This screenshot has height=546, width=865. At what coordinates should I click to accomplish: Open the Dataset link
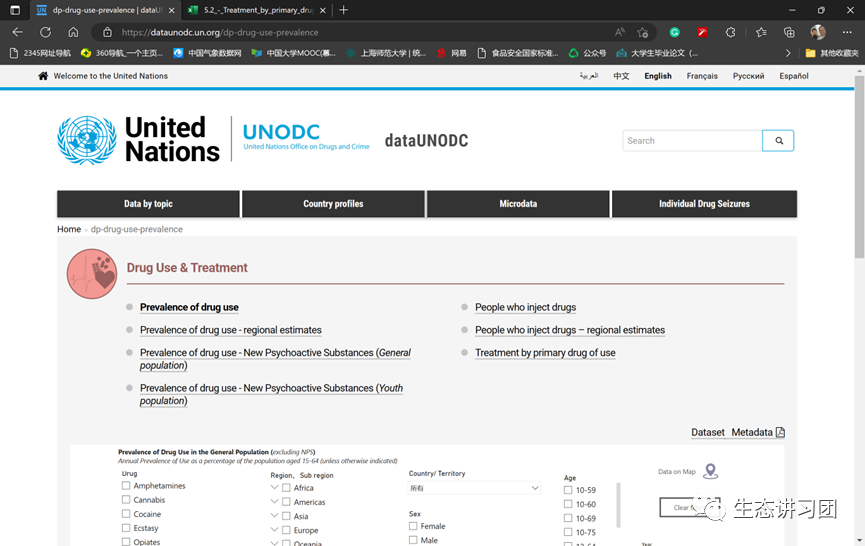708,432
